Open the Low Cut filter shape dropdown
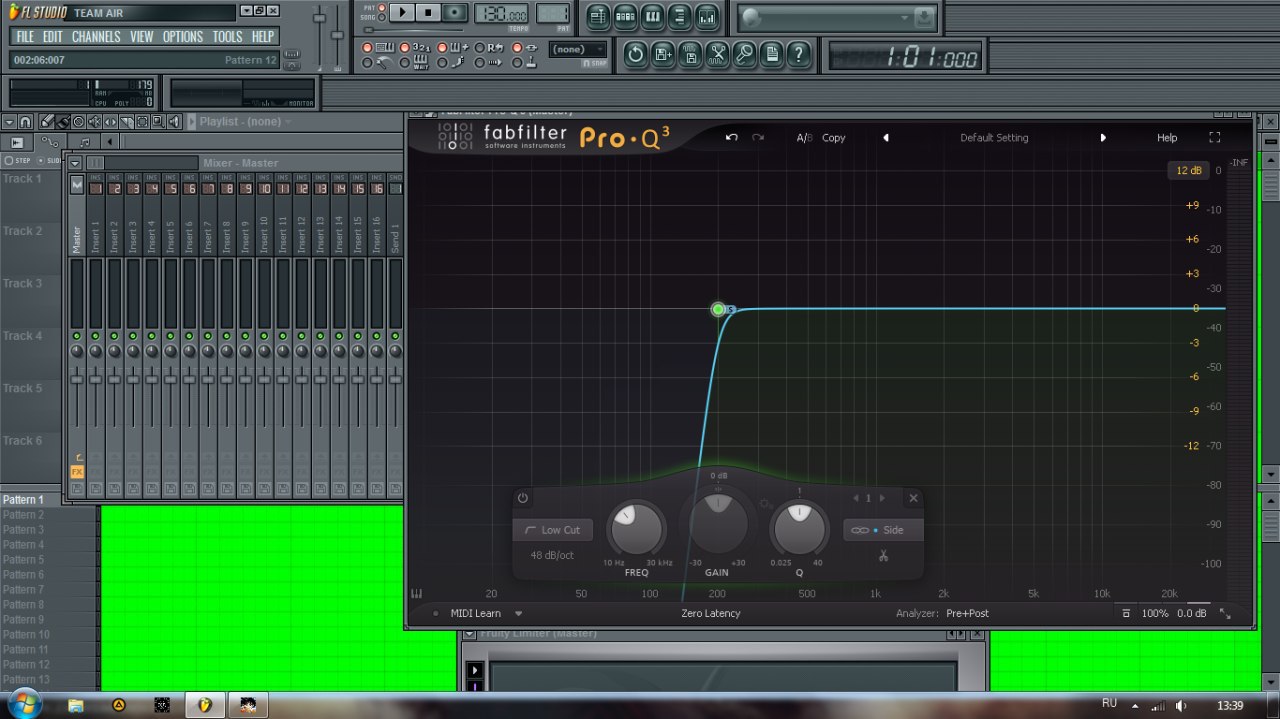The width and height of the screenshot is (1280, 719). tap(552, 530)
